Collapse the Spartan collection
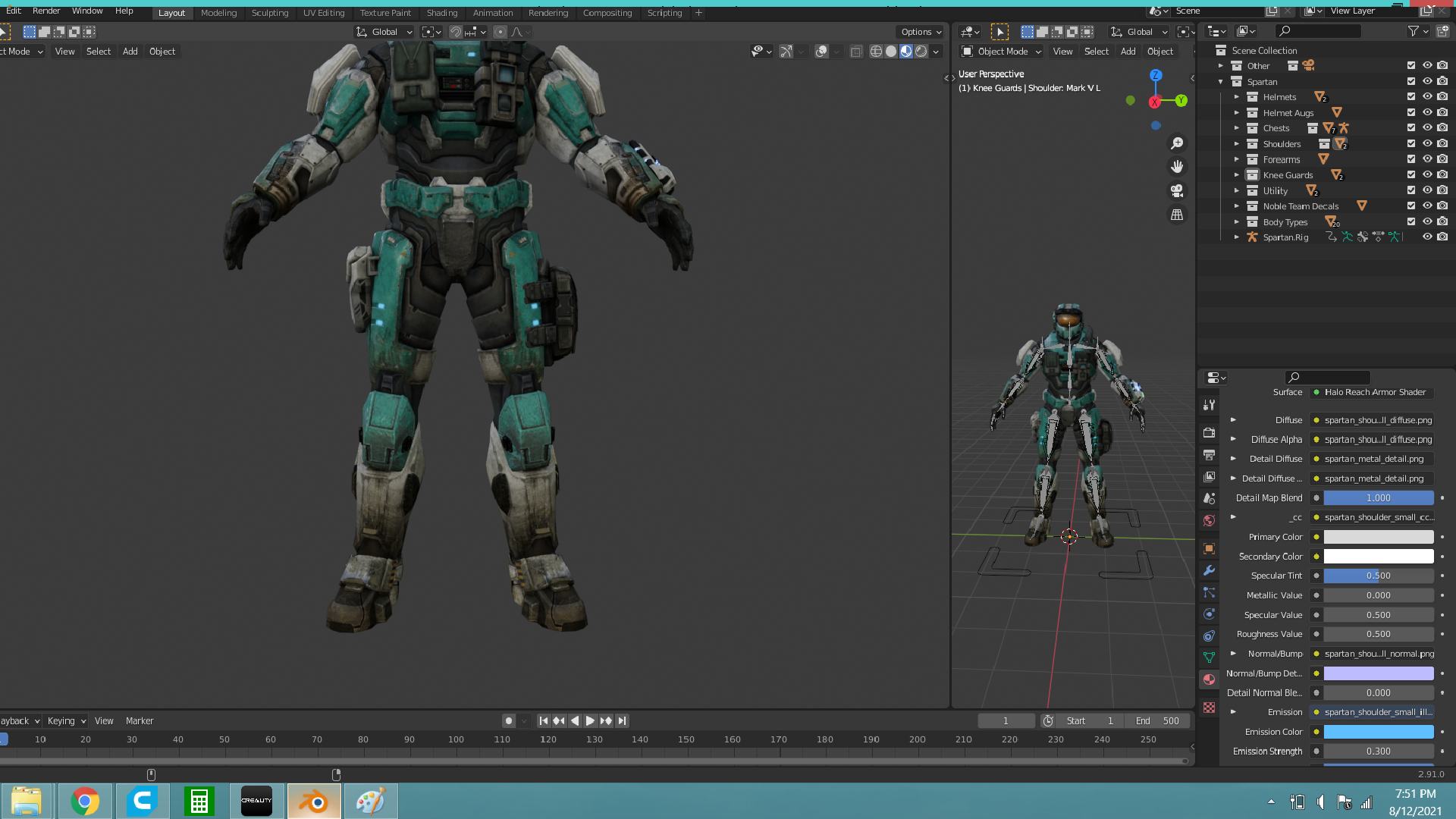1456x819 pixels. (x=1221, y=82)
